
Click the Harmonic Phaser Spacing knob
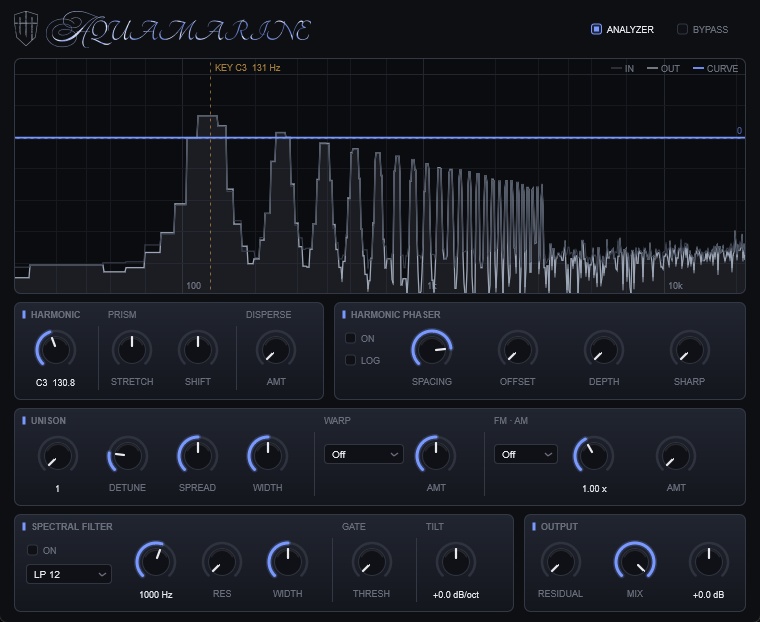click(431, 349)
